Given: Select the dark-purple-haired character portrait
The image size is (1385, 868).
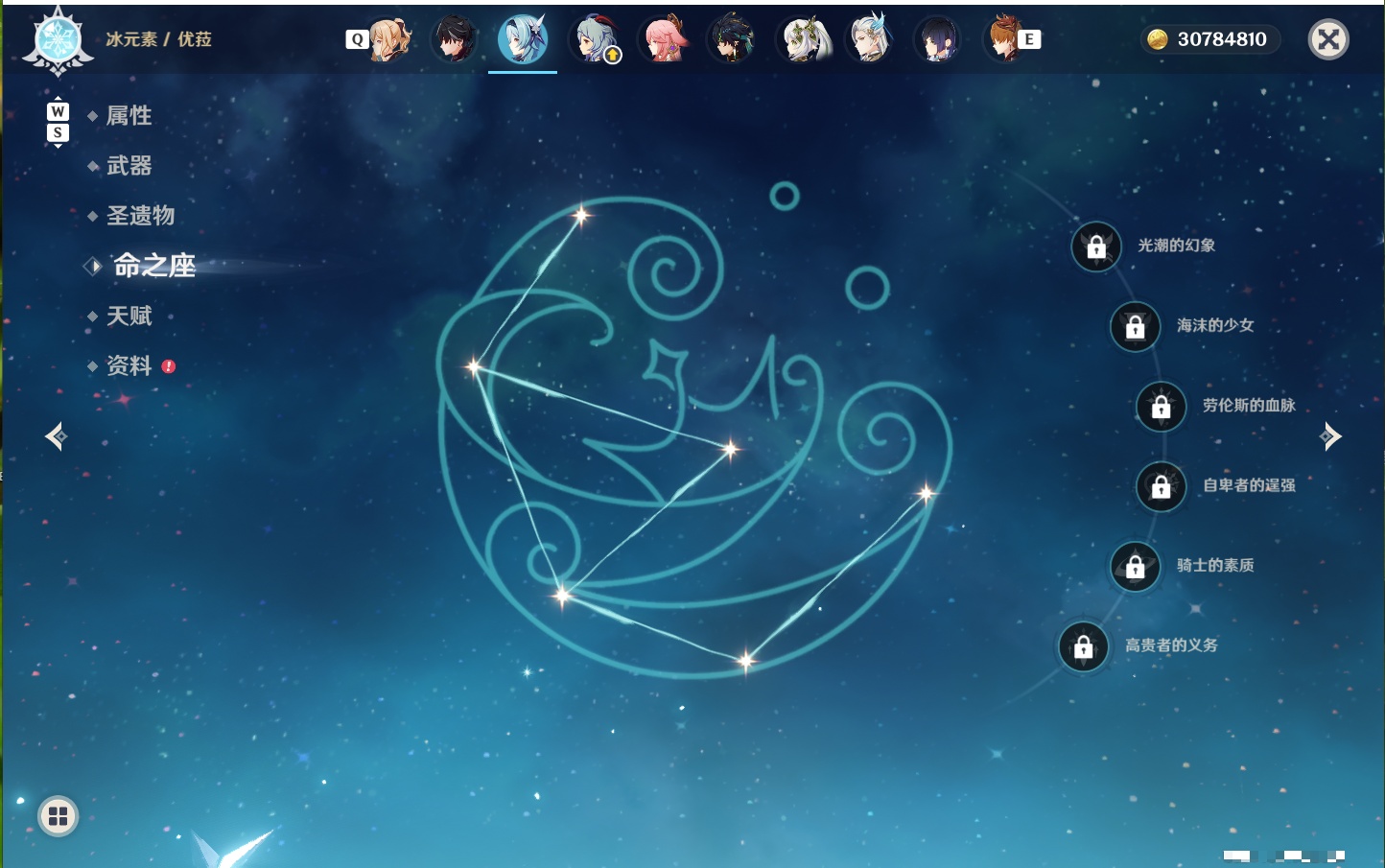Looking at the screenshot, I should click(x=937, y=39).
